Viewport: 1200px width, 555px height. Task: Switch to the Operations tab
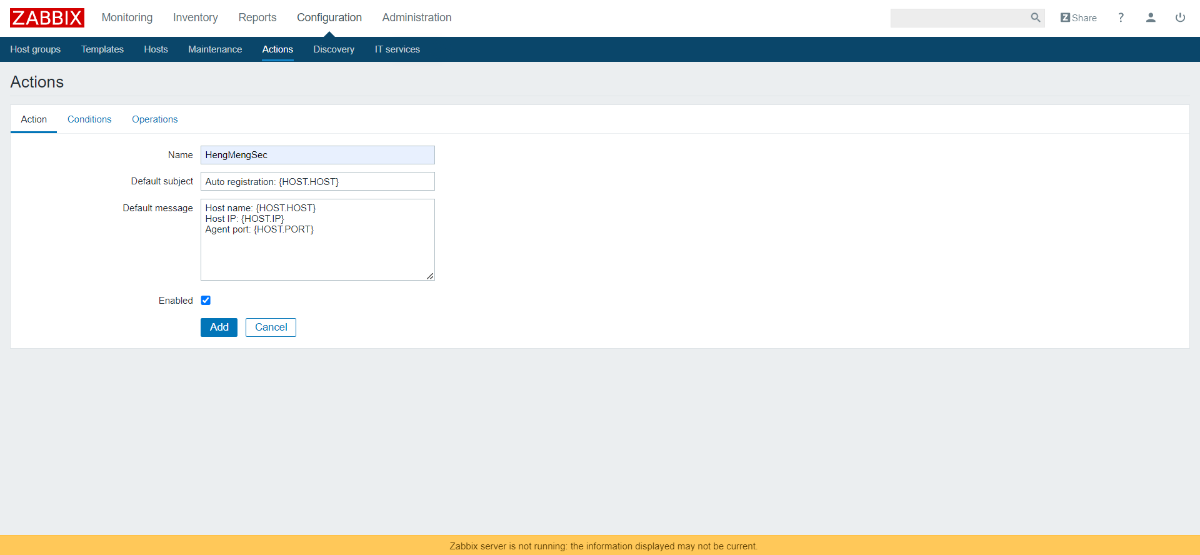point(155,119)
